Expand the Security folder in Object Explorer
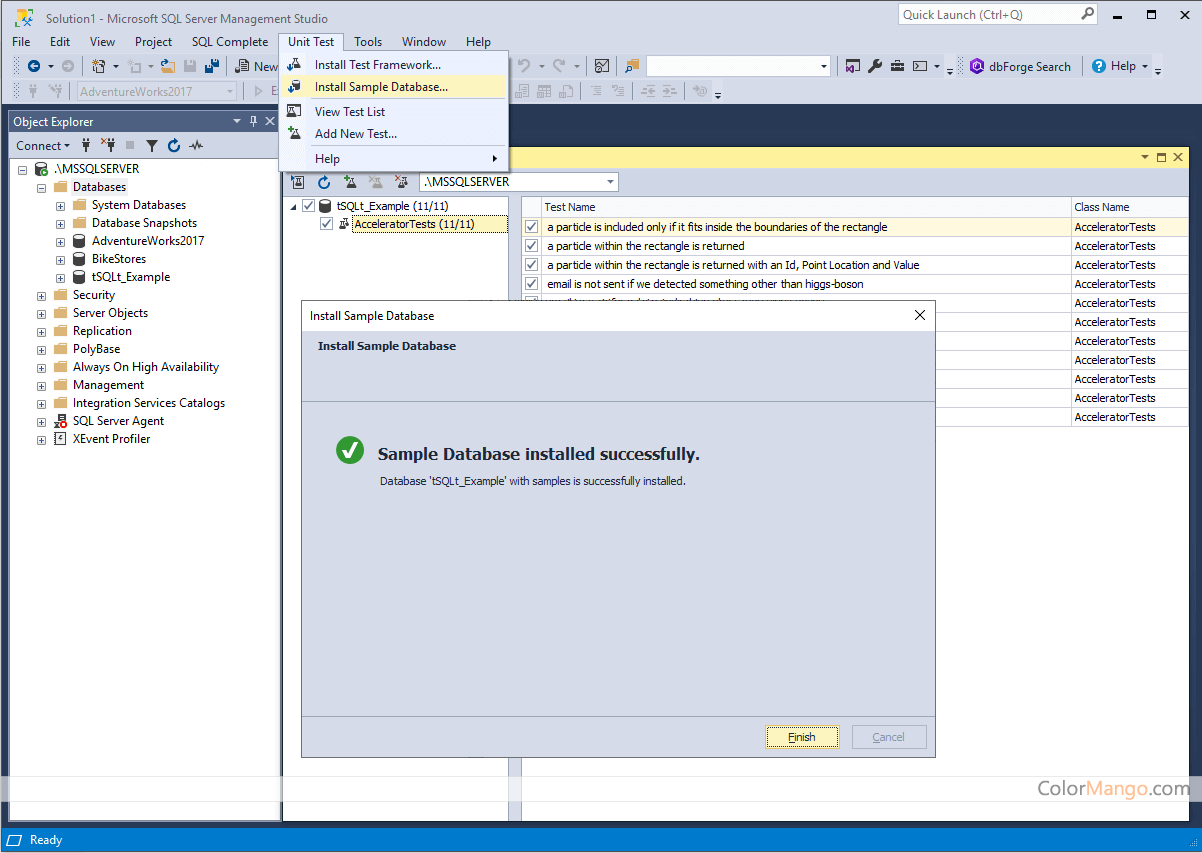This screenshot has height=853, width=1202. (x=42, y=295)
